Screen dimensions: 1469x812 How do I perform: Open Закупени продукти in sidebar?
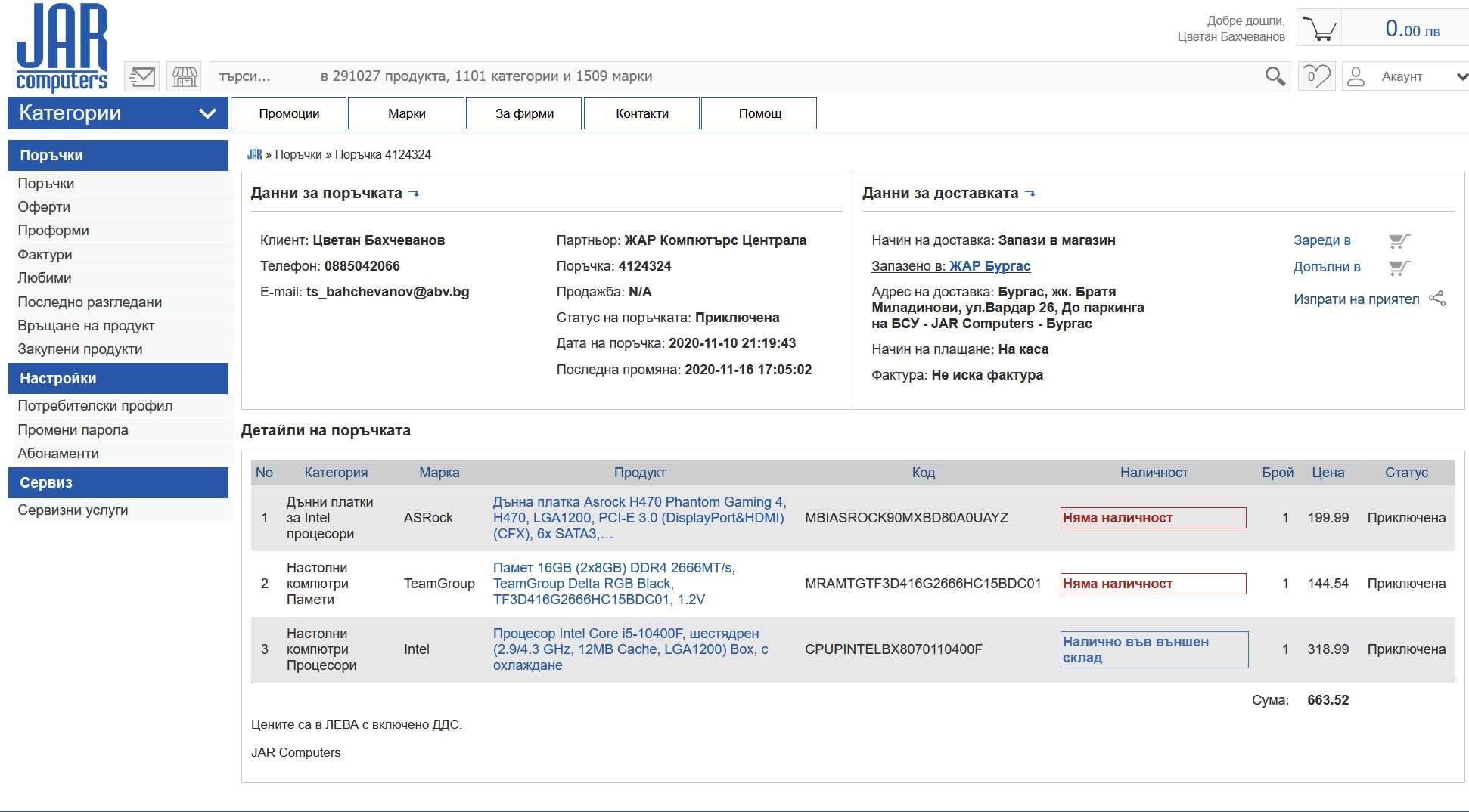click(x=79, y=349)
